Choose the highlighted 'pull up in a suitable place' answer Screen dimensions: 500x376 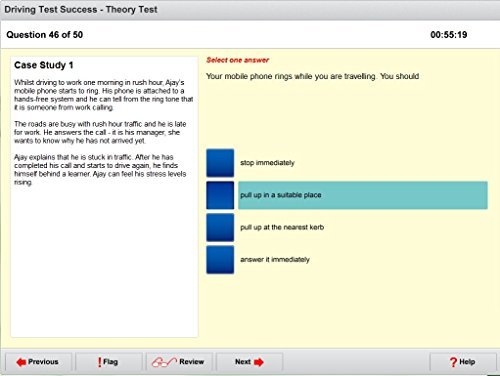(363, 195)
